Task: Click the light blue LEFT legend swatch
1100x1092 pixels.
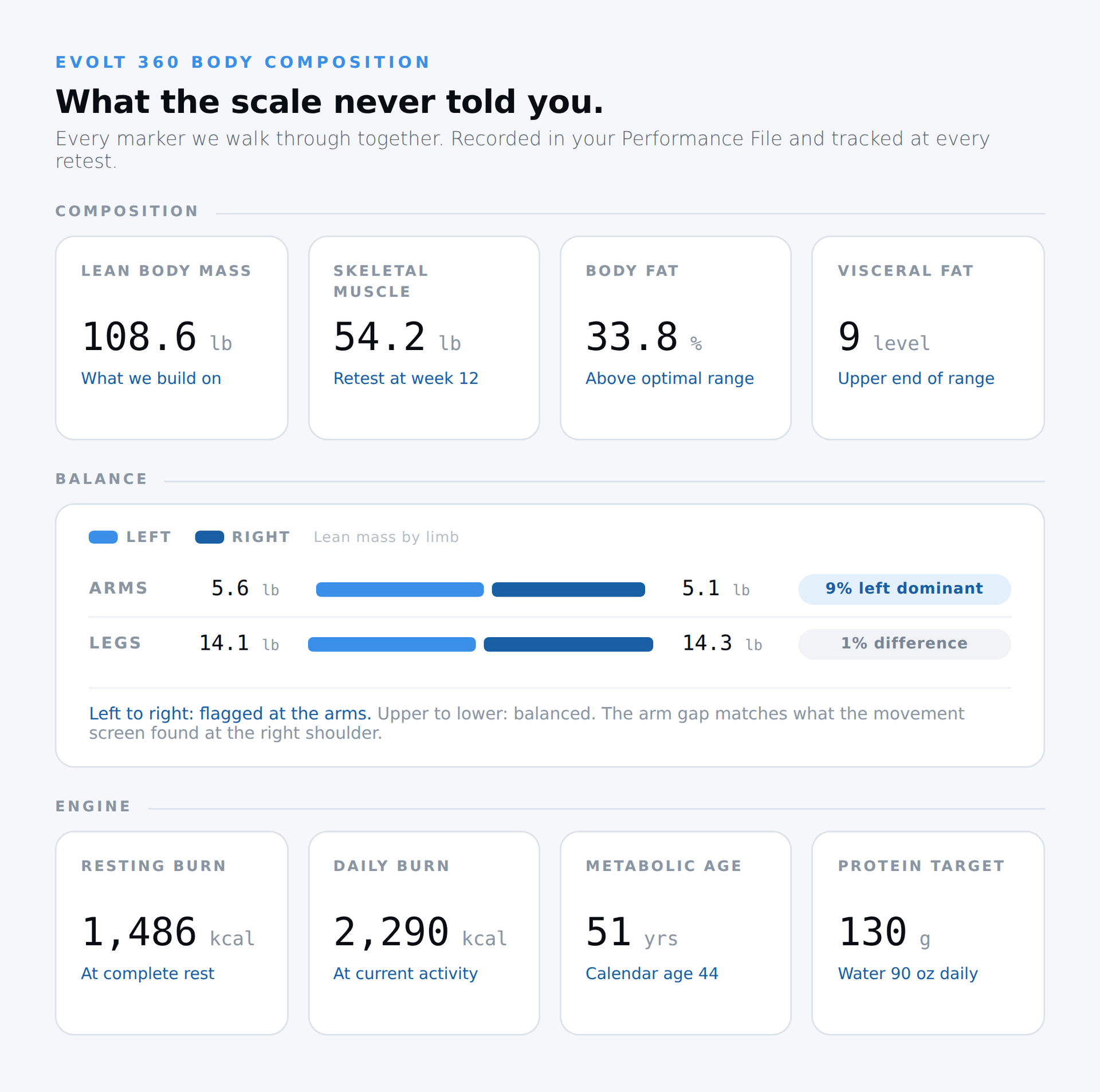Action: (x=103, y=537)
